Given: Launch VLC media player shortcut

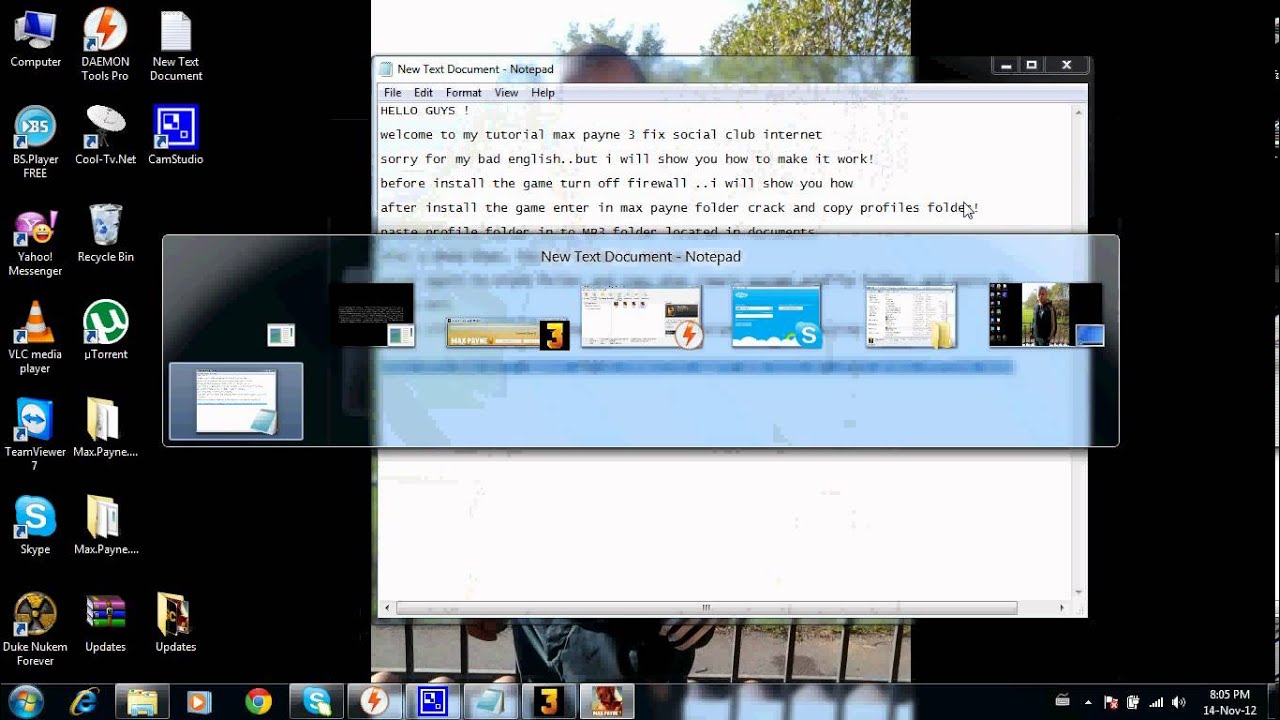Looking at the screenshot, I should coord(35,337).
